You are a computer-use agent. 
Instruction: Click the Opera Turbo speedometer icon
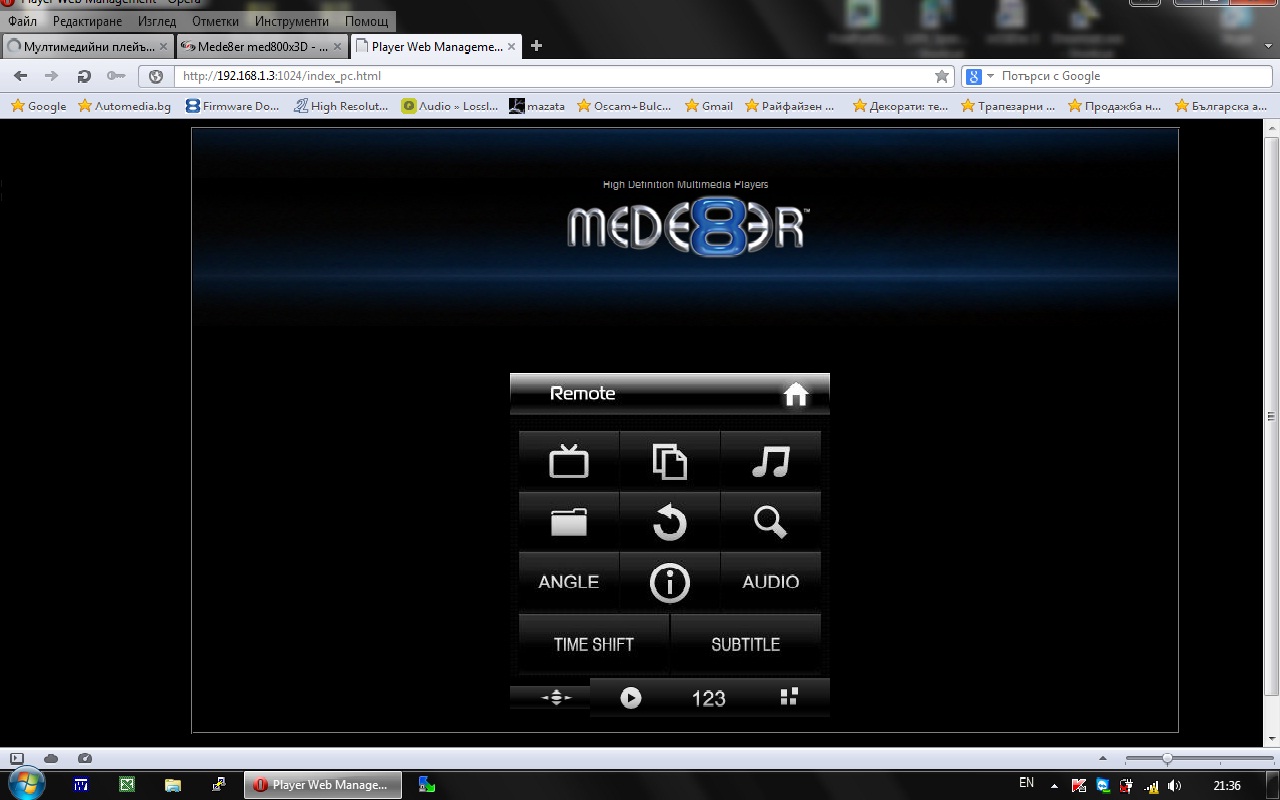[x=85, y=759]
